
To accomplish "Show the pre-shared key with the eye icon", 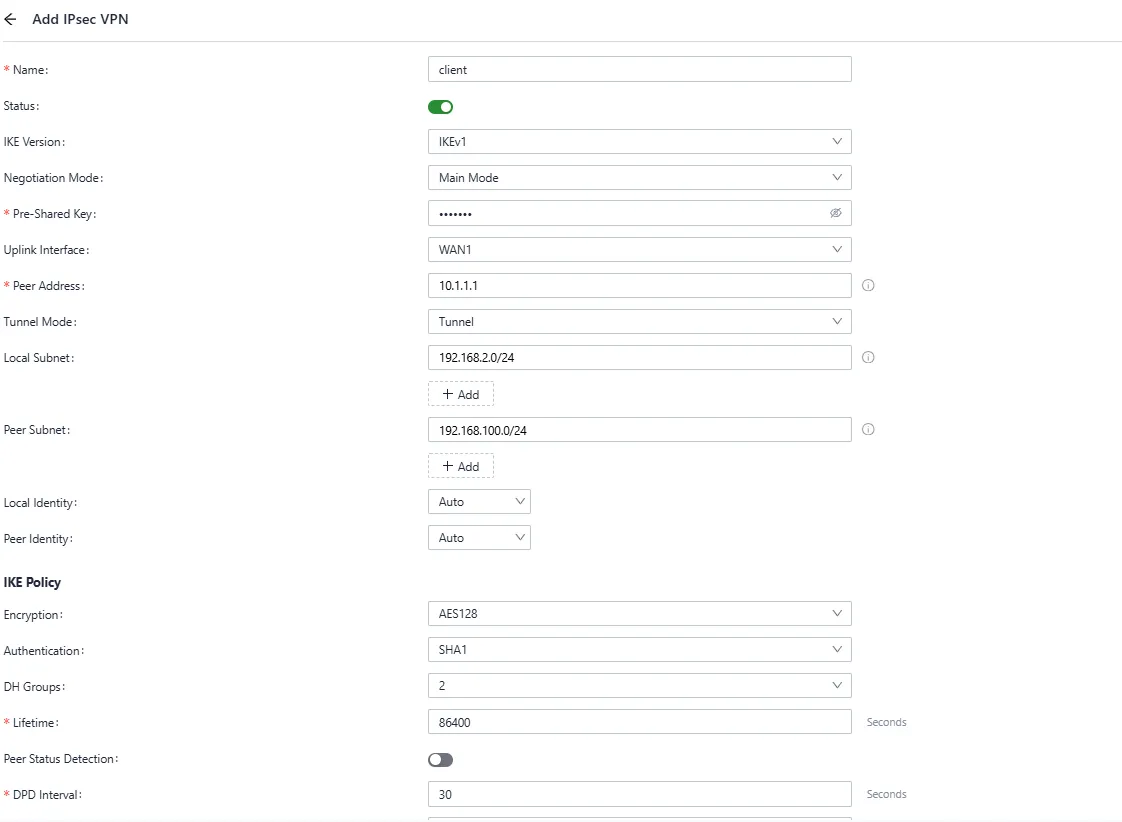I will click(835, 213).
